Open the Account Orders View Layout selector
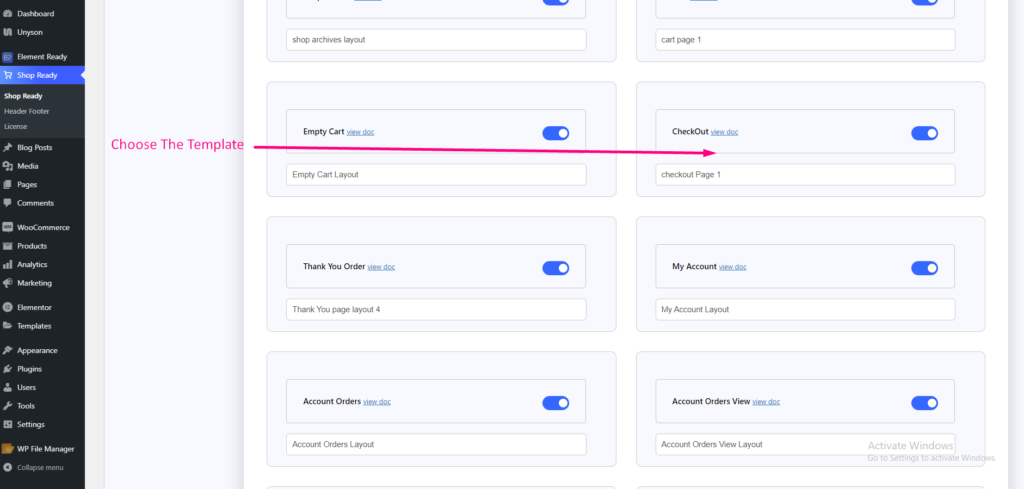1024x489 pixels. click(805, 444)
